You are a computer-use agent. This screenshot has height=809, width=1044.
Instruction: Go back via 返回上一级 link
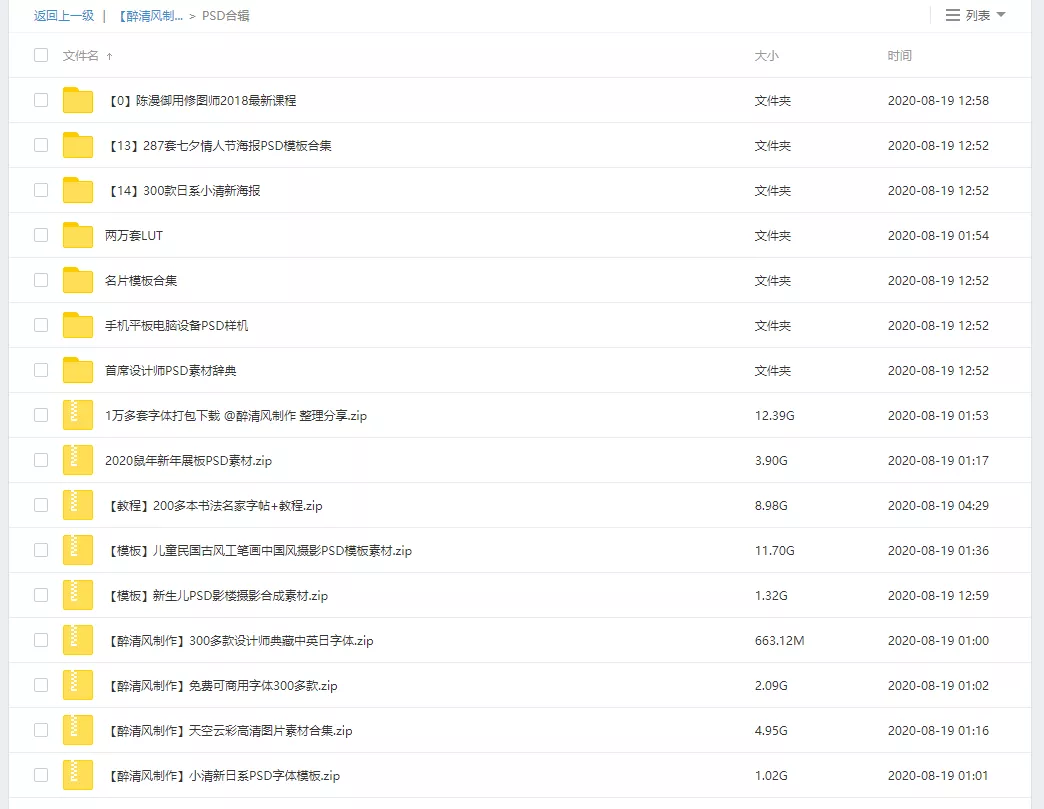(64, 15)
